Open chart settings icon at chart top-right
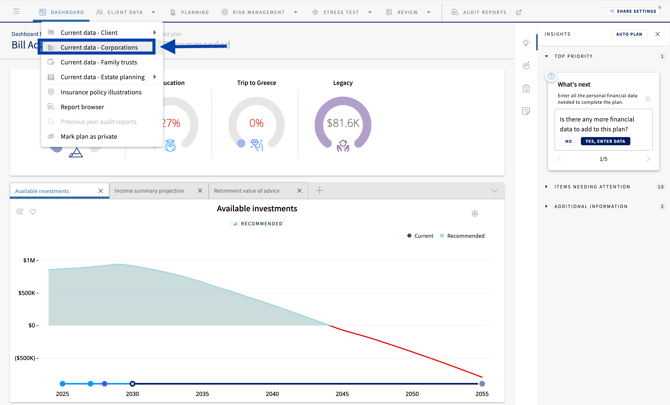 (x=475, y=214)
